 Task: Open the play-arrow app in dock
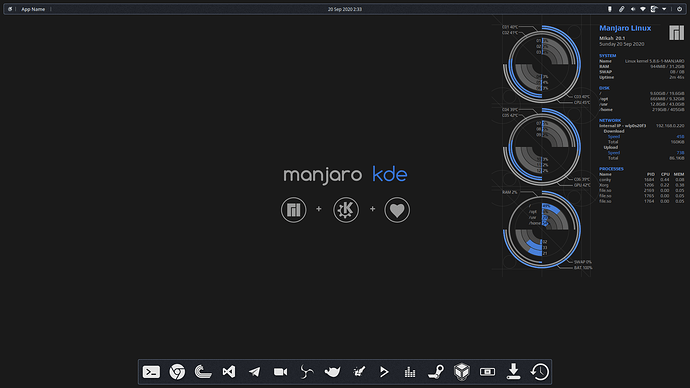click(x=384, y=372)
